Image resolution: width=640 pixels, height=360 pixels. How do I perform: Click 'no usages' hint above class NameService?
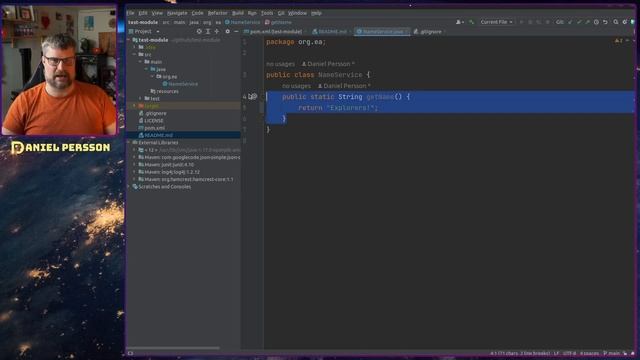pos(280,64)
